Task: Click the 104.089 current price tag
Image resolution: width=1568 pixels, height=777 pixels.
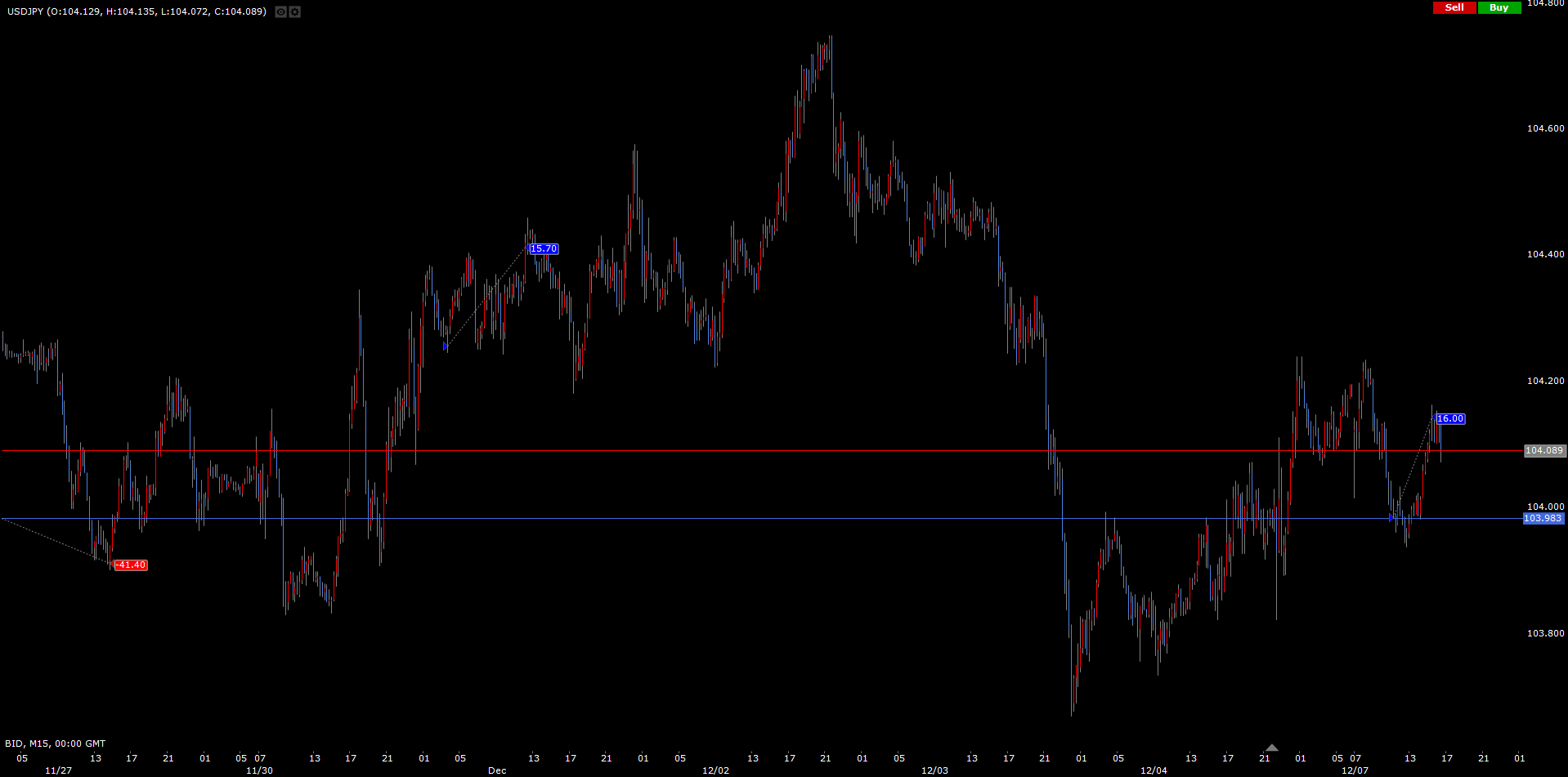Action: (1543, 451)
